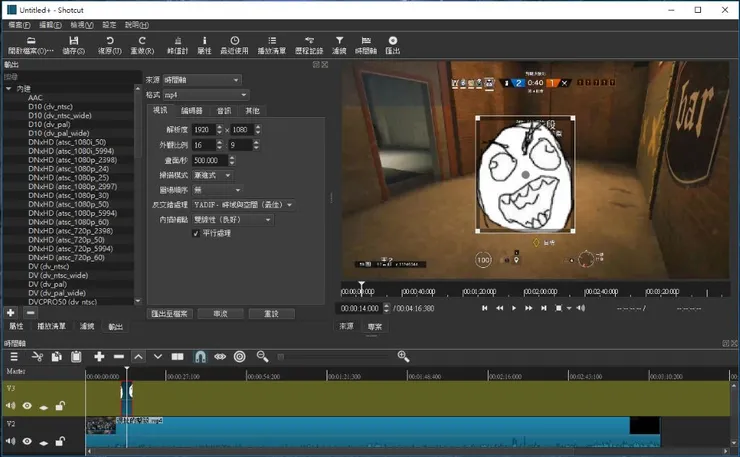The image size is (740, 457).
Task: Toggle the Snap magnet button
Action: (x=200, y=357)
